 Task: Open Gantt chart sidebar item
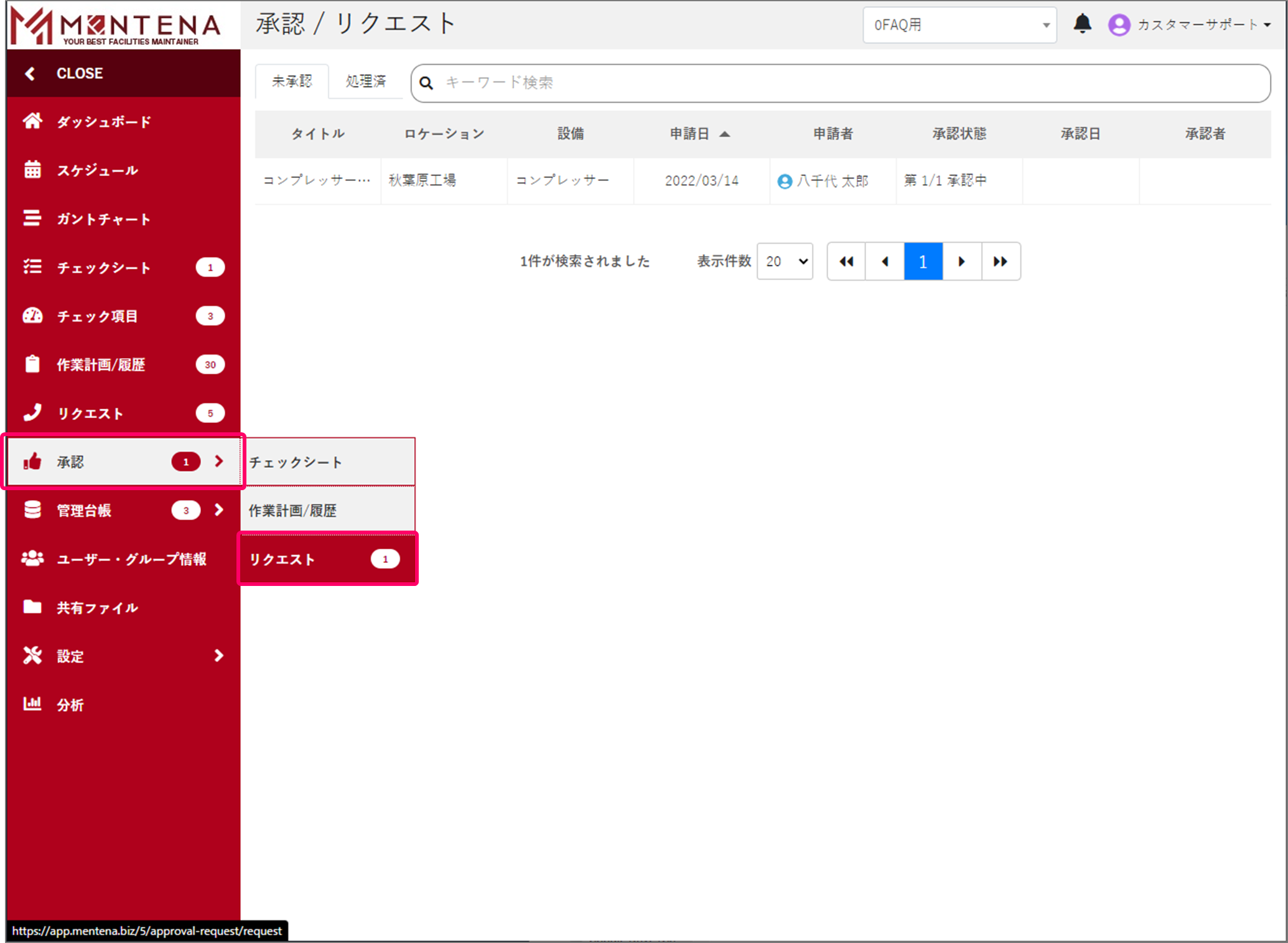tap(103, 219)
